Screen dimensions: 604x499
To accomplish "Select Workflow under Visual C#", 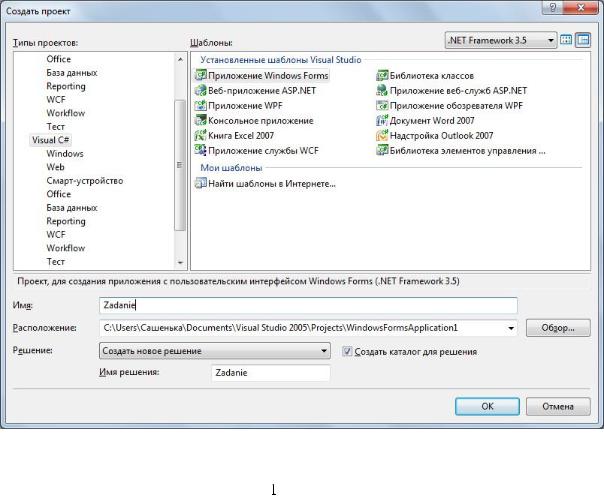I will (65, 248).
